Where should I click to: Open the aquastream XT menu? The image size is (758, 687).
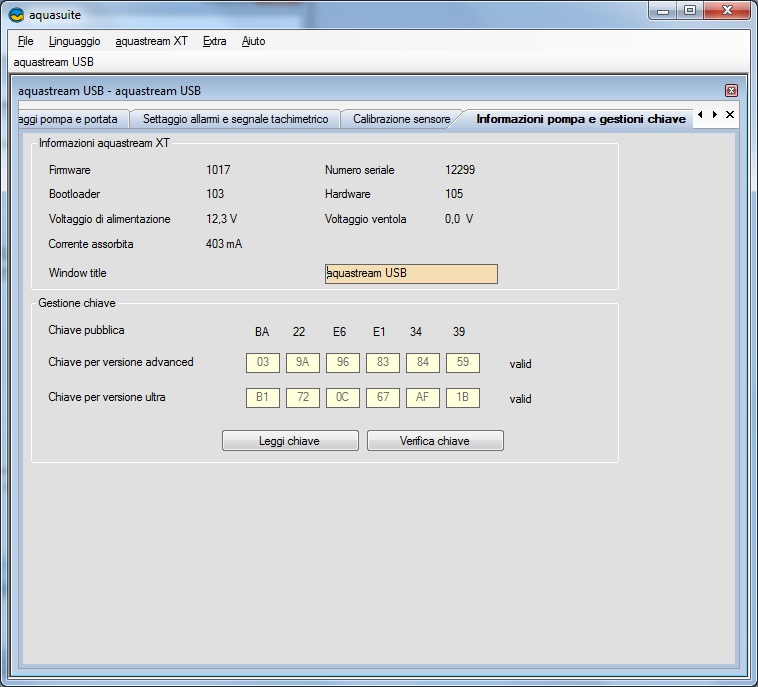151,41
